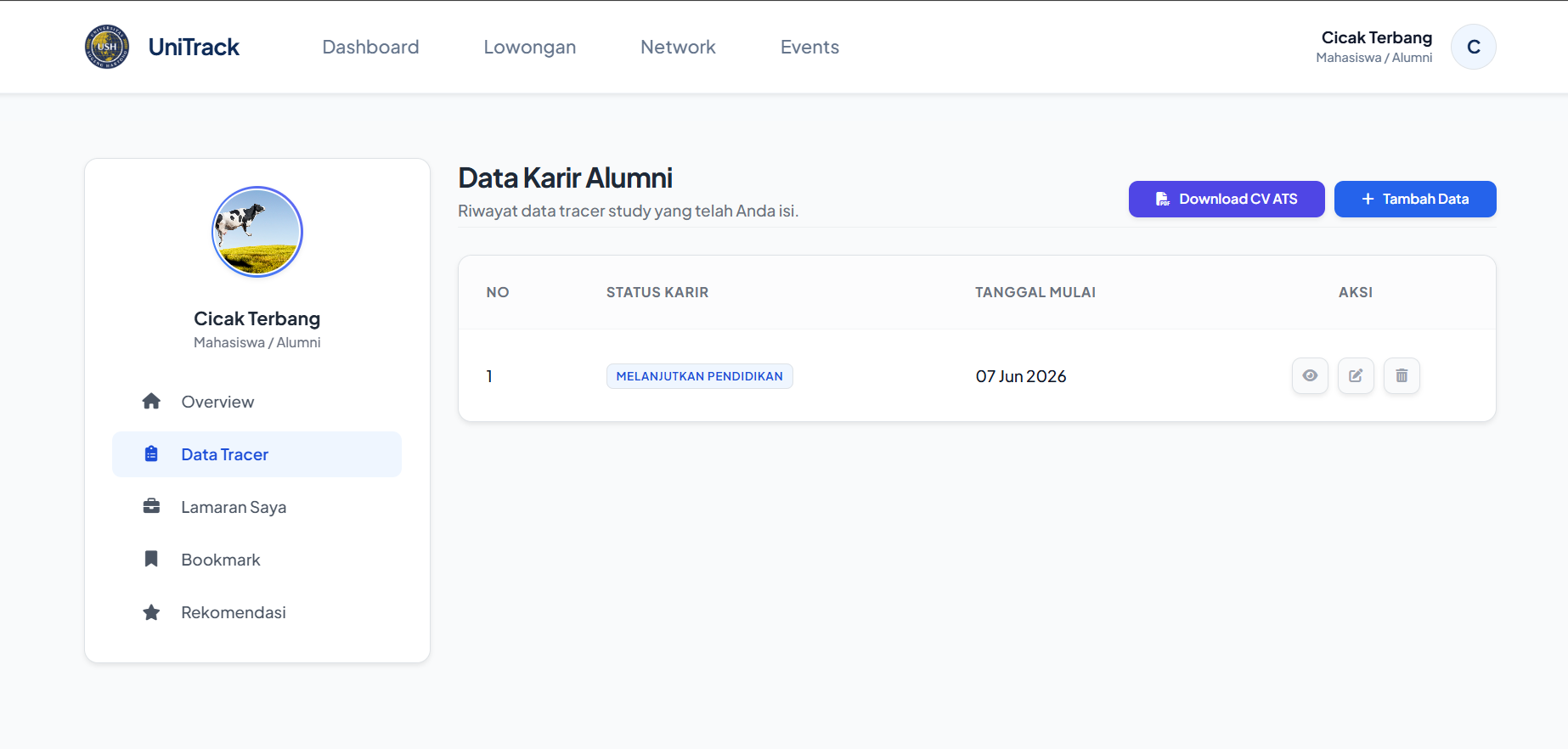The width and height of the screenshot is (1568, 749).
Task: Click Cicak Terbang name in top bar
Action: click(1376, 37)
